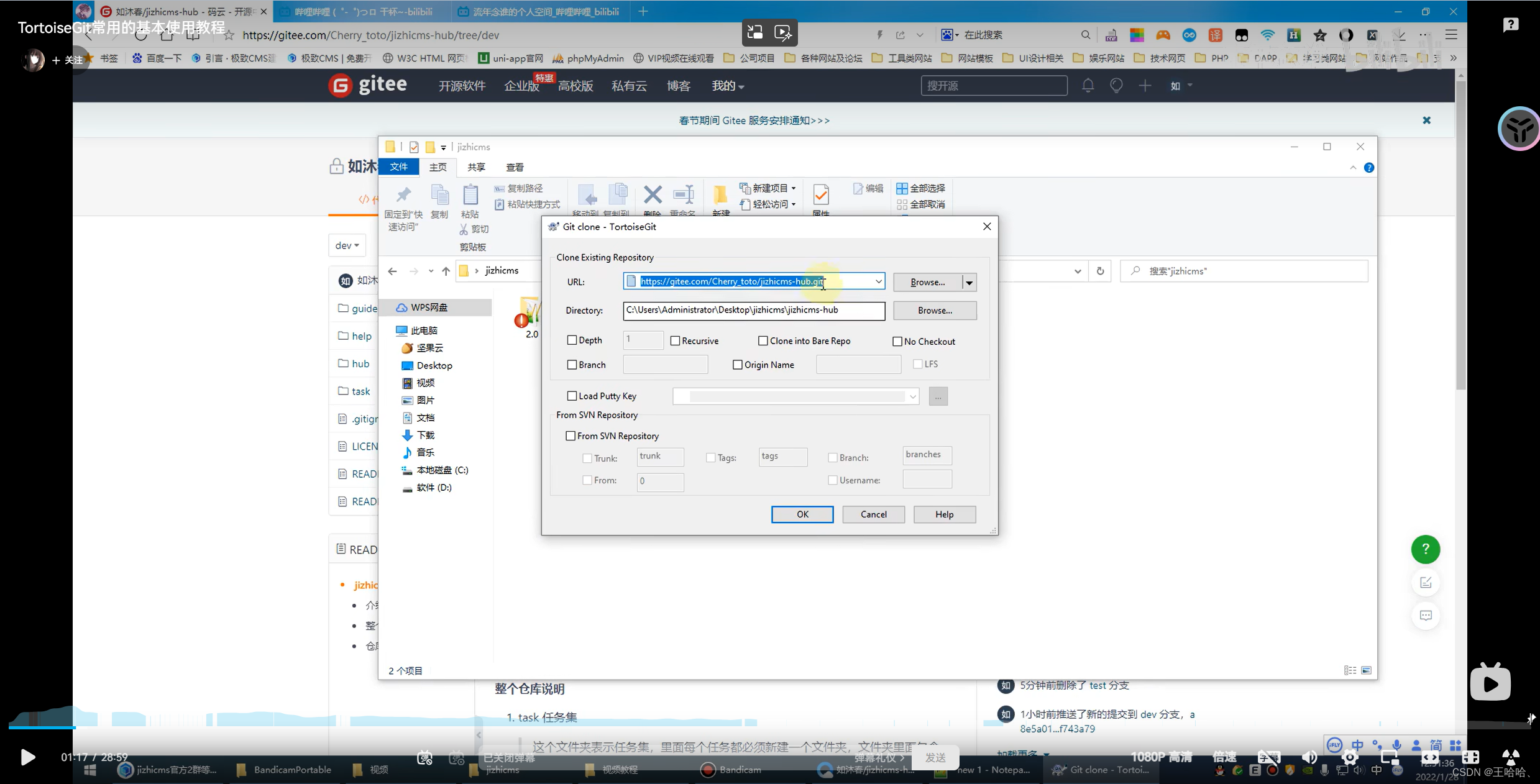Open the green help circle button
The width and height of the screenshot is (1540, 784).
1426,549
